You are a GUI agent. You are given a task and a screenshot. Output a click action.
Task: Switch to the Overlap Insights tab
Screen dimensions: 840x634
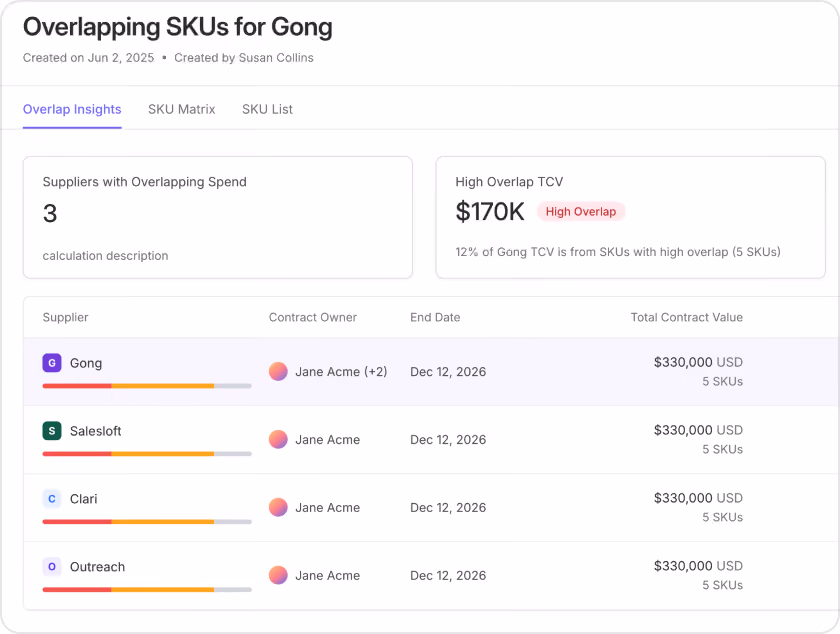[72, 109]
